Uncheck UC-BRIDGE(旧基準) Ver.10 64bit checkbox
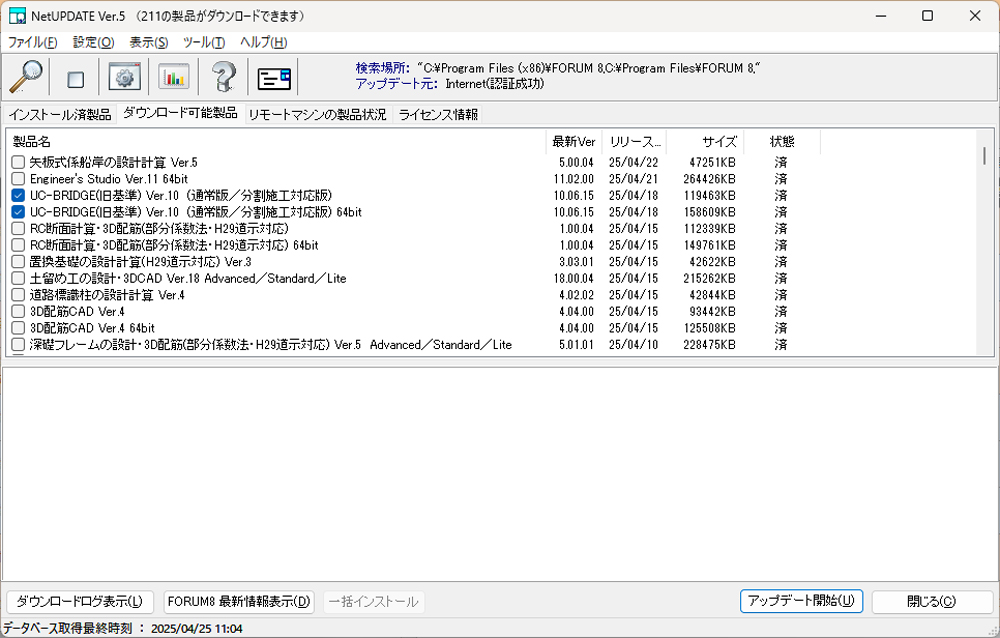 18,212
